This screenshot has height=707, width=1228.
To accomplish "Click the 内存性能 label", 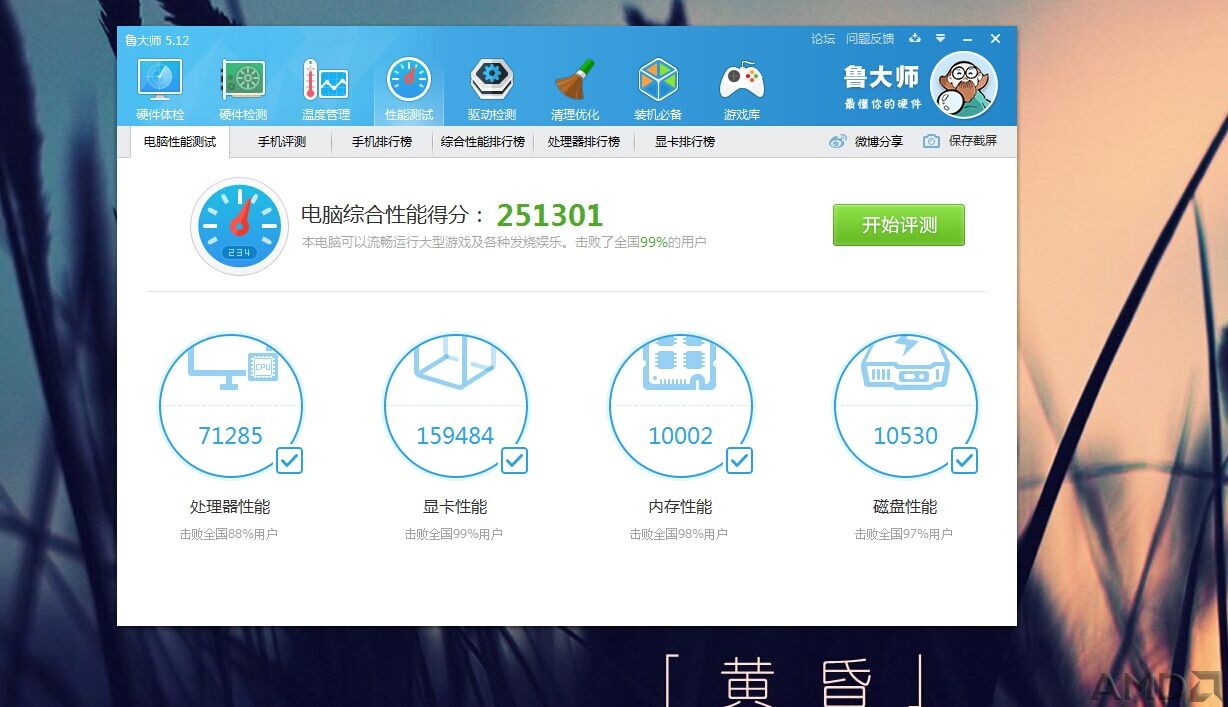I will (x=680, y=507).
